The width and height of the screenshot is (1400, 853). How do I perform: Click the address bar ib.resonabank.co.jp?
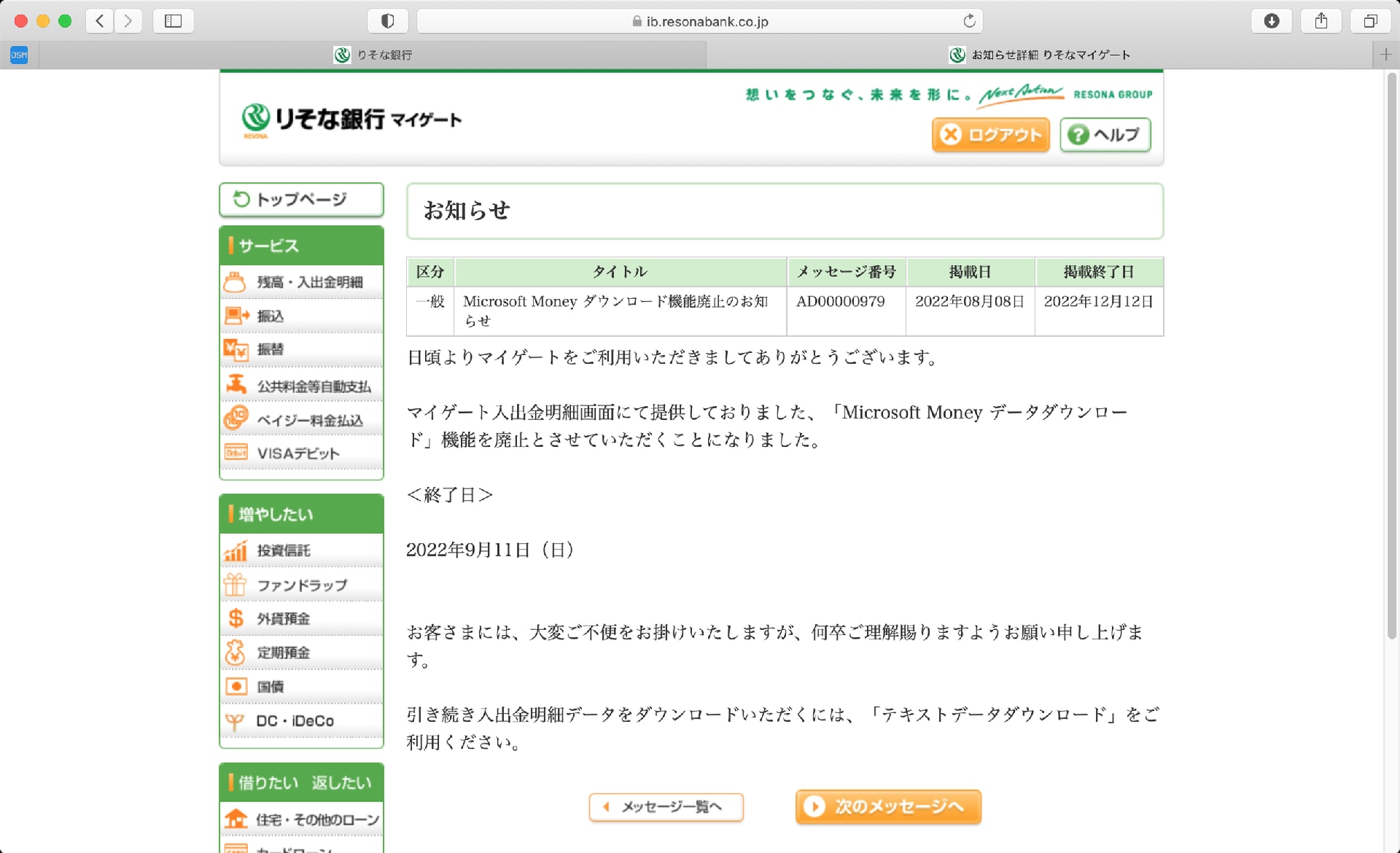pos(700,21)
